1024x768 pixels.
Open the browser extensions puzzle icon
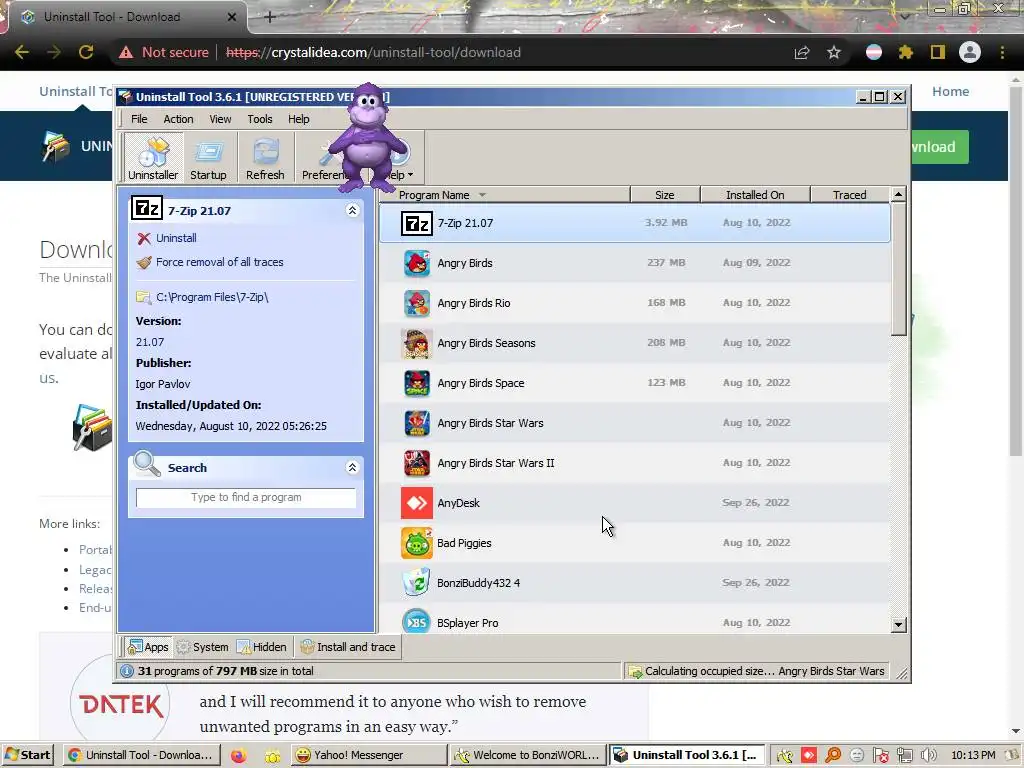pos(906,52)
